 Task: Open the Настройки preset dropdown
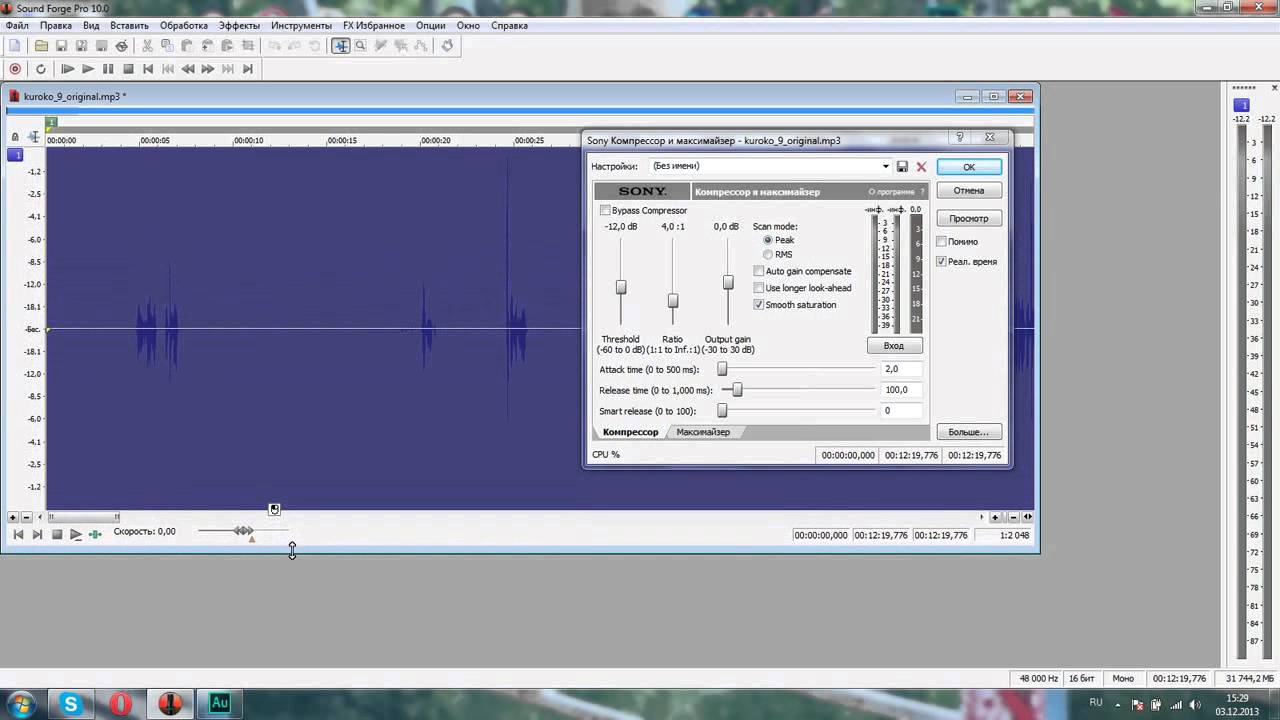[885, 167]
